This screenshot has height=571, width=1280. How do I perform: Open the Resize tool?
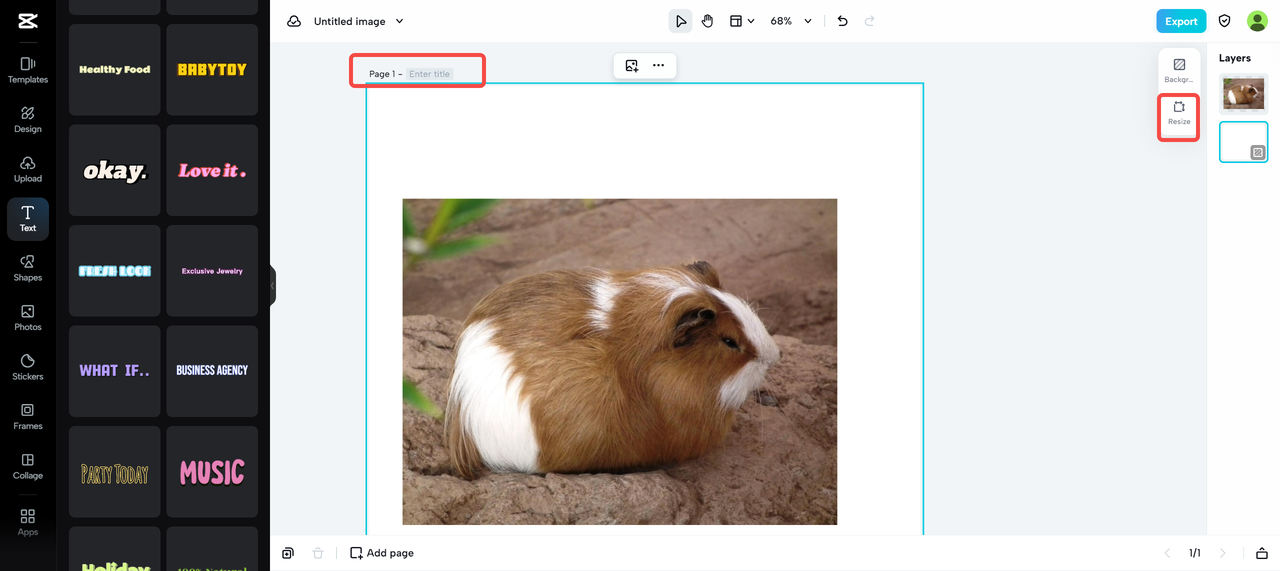(x=1179, y=113)
